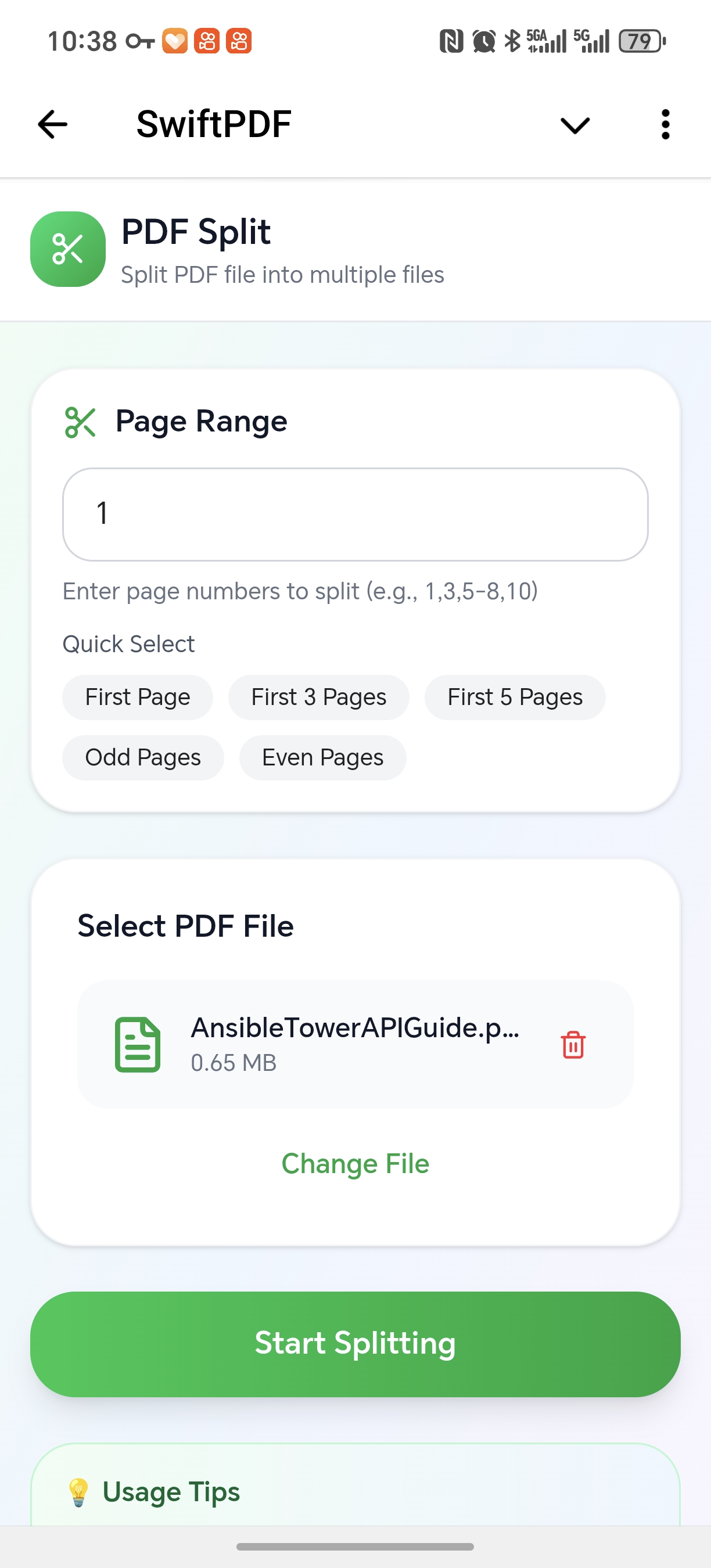Click the scissors icon beside Page Range
The height and width of the screenshot is (1568, 711).
80,422
